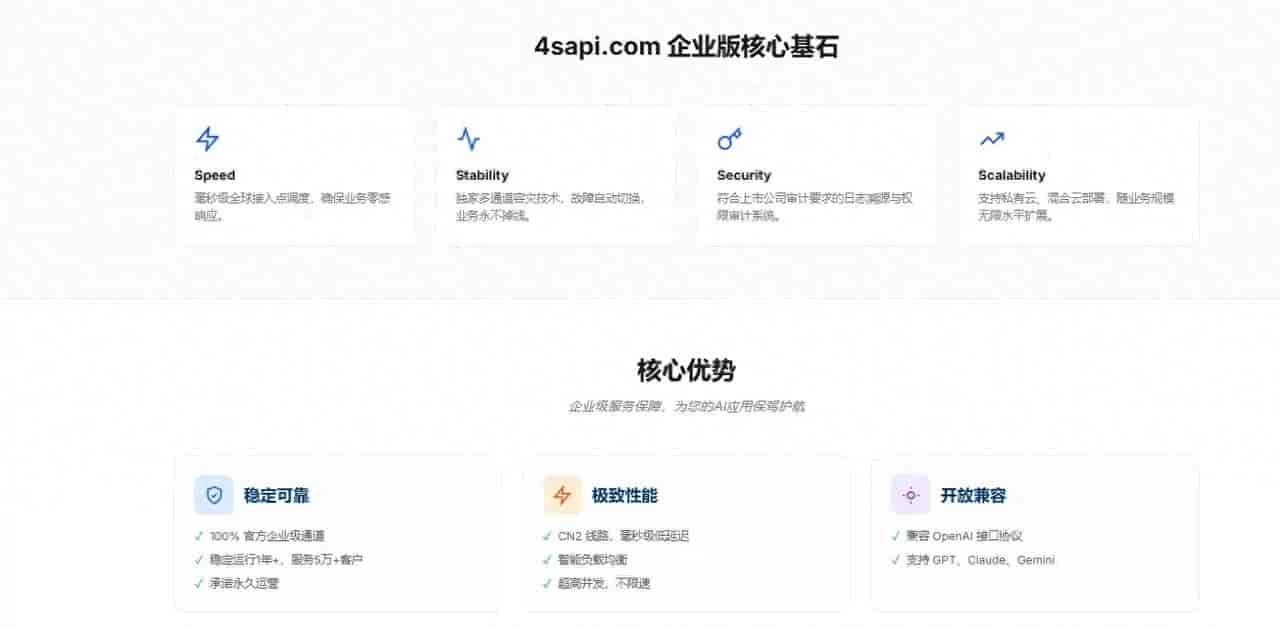Click the Speed card description text

click(x=292, y=207)
